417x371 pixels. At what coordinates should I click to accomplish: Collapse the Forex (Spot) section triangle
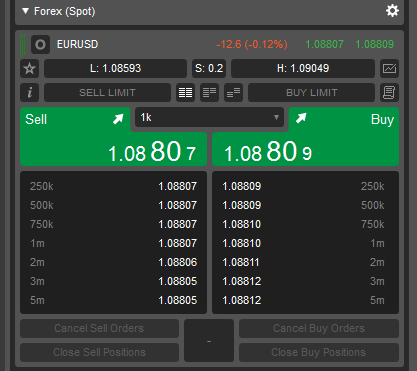[25, 11]
